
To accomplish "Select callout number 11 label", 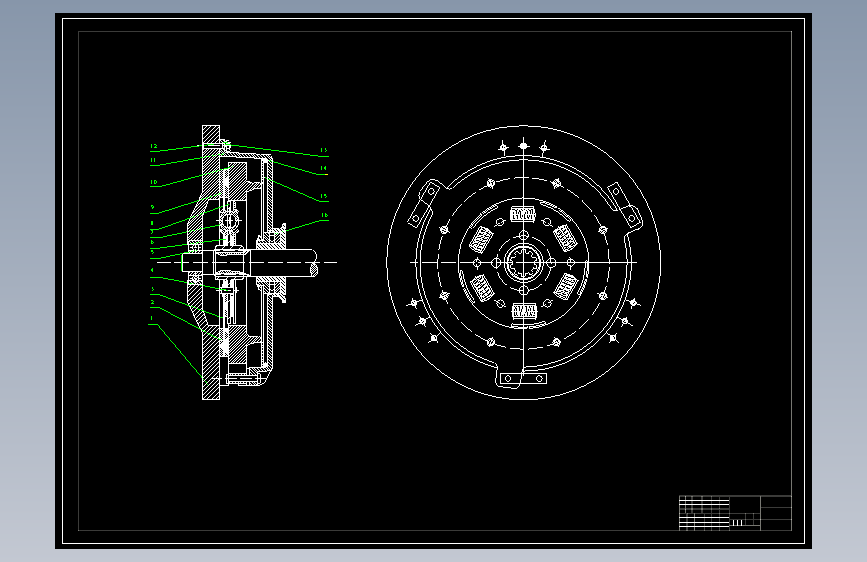I will pos(153,160).
